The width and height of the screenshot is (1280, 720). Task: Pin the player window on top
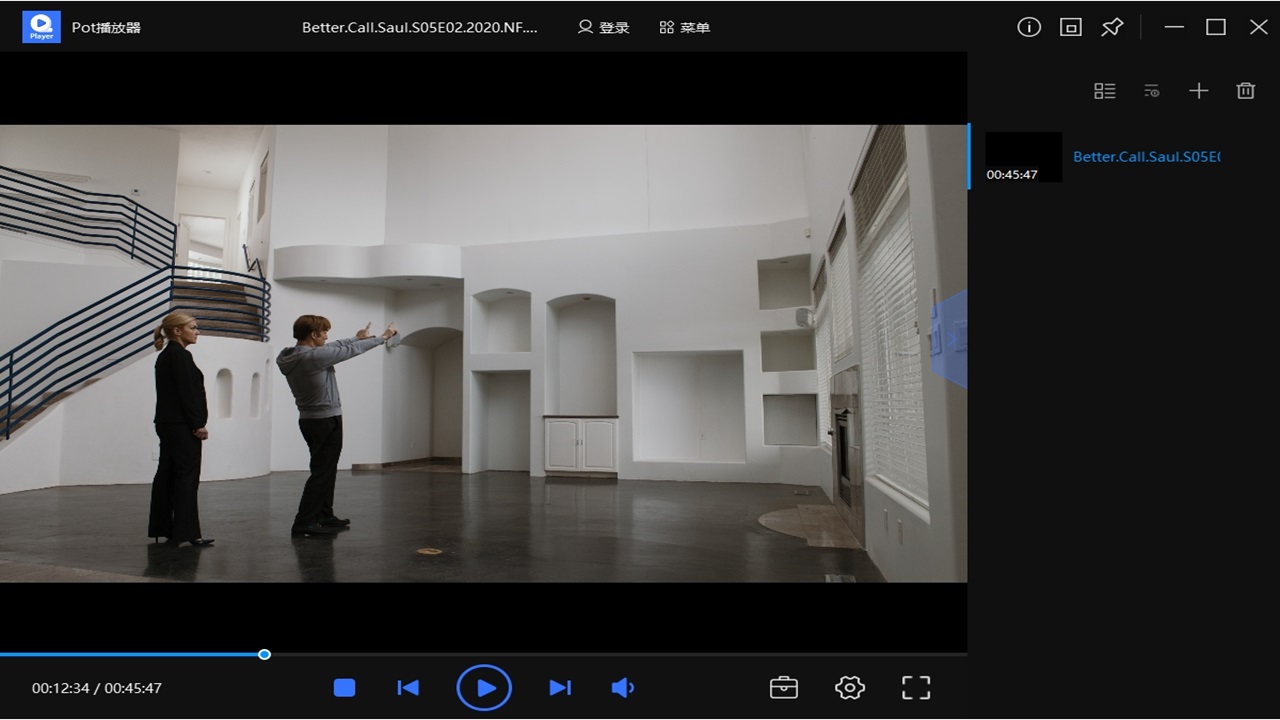pos(1112,27)
